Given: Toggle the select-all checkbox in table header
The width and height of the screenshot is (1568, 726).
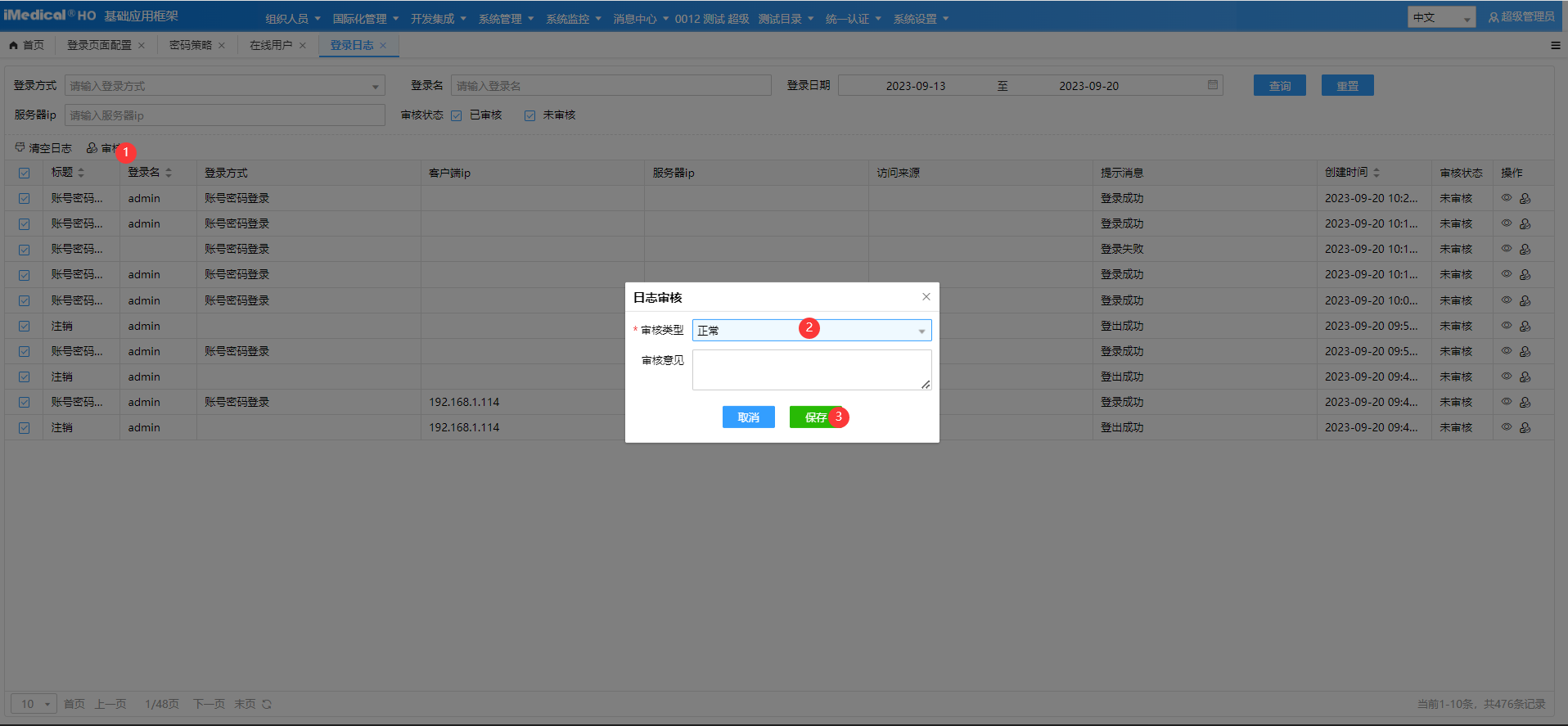Looking at the screenshot, I should pos(25,173).
